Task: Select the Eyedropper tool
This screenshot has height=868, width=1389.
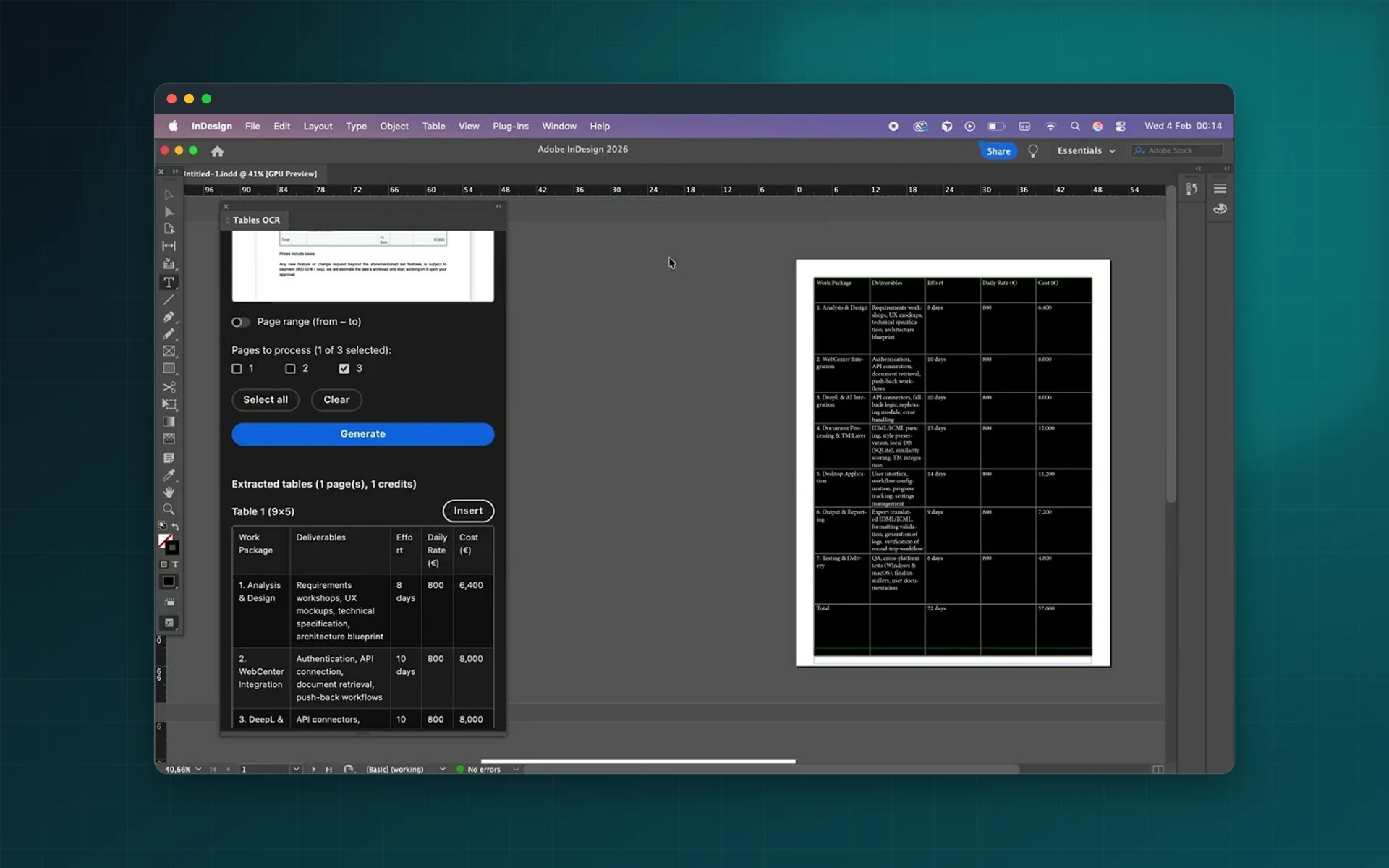Action: tap(169, 475)
